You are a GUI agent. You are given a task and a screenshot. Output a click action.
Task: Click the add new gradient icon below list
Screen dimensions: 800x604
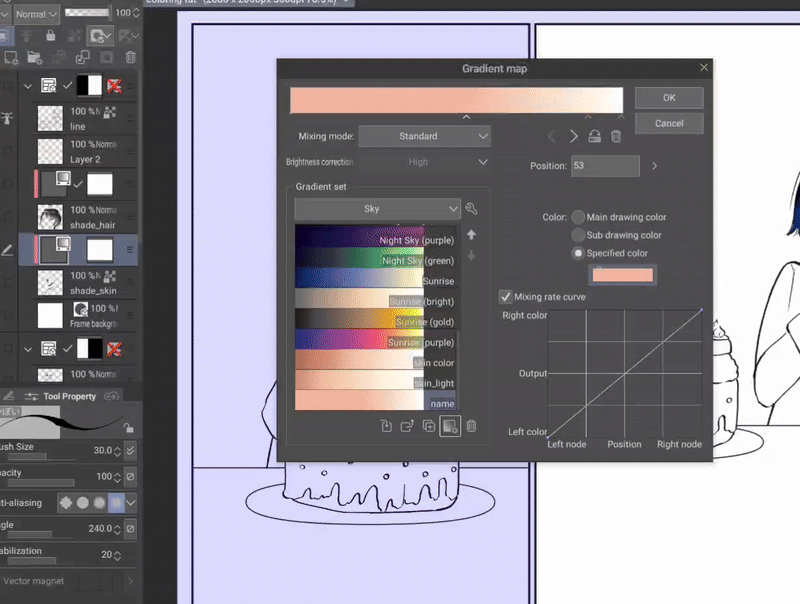pyautogui.click(x=450, y=426)
